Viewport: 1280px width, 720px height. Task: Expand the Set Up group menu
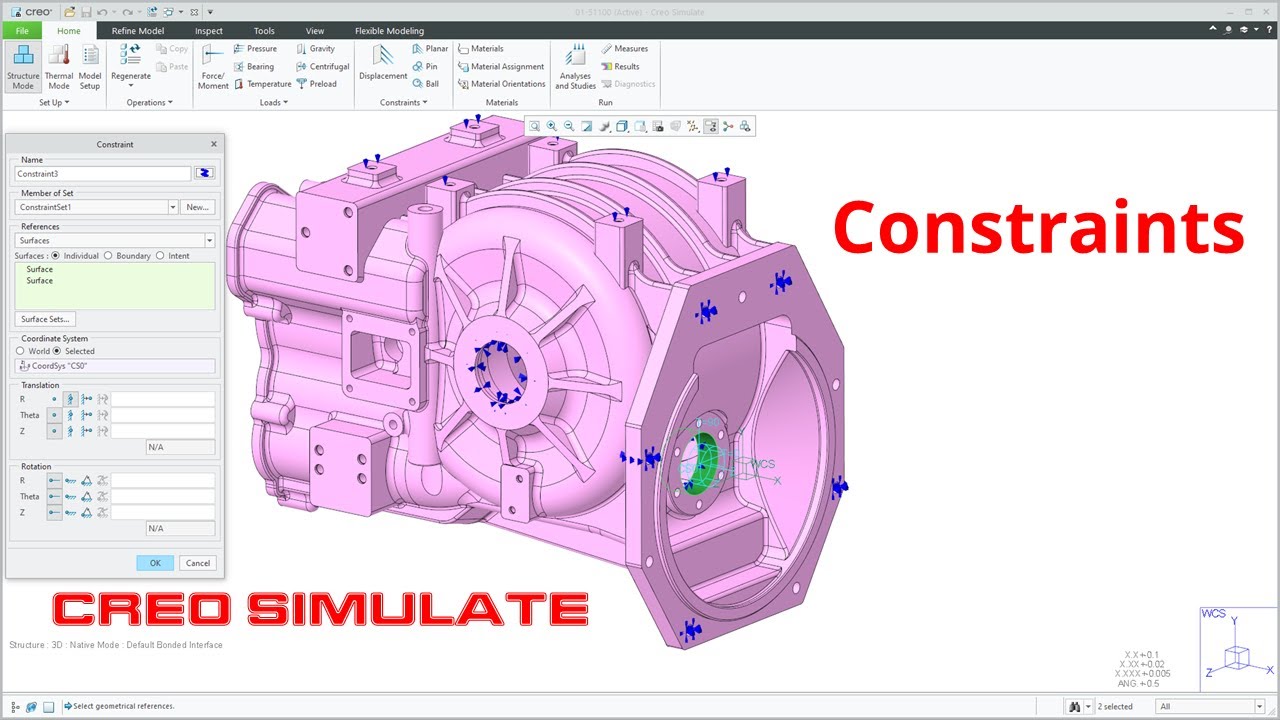pos(55,102)
